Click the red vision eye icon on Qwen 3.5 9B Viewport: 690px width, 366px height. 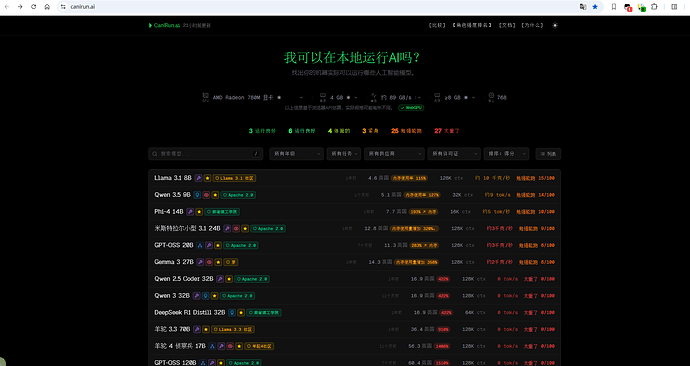[x=206, y=195]
